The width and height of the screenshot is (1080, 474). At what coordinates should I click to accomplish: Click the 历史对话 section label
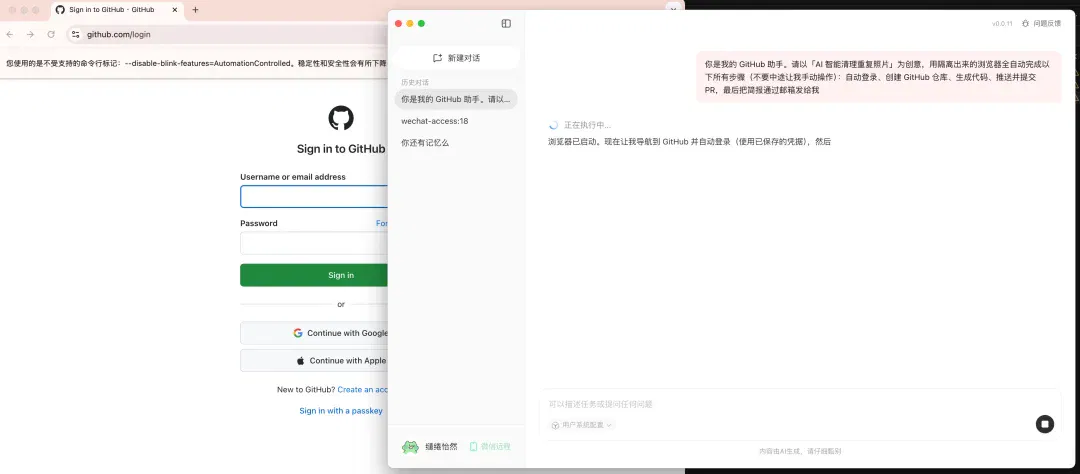415,82
